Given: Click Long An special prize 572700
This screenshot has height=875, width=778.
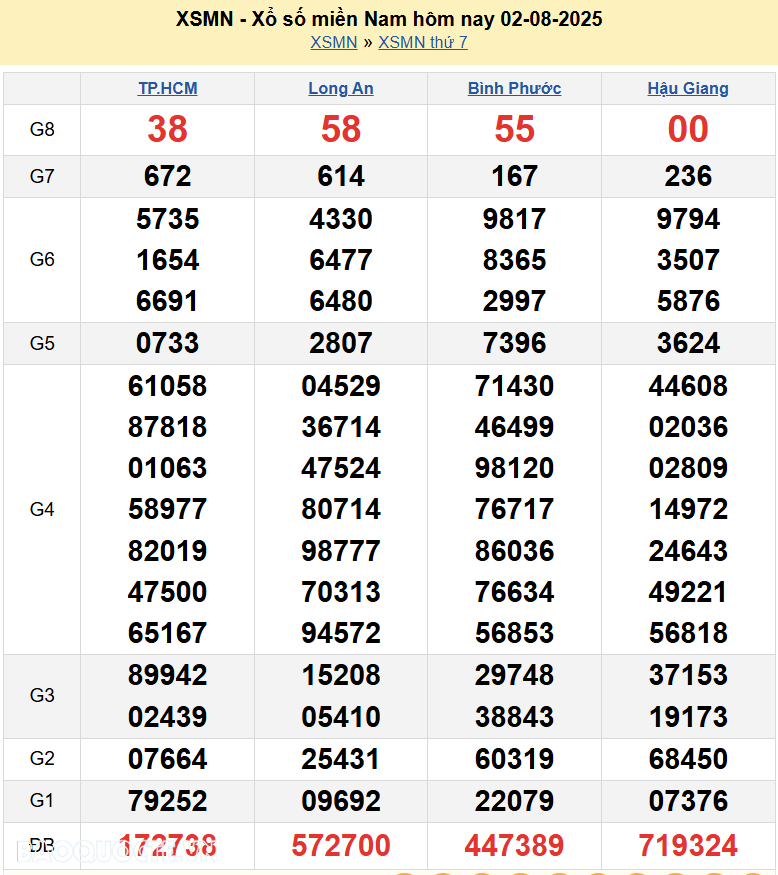Looking at the screenshot, I should coord(341,846).
